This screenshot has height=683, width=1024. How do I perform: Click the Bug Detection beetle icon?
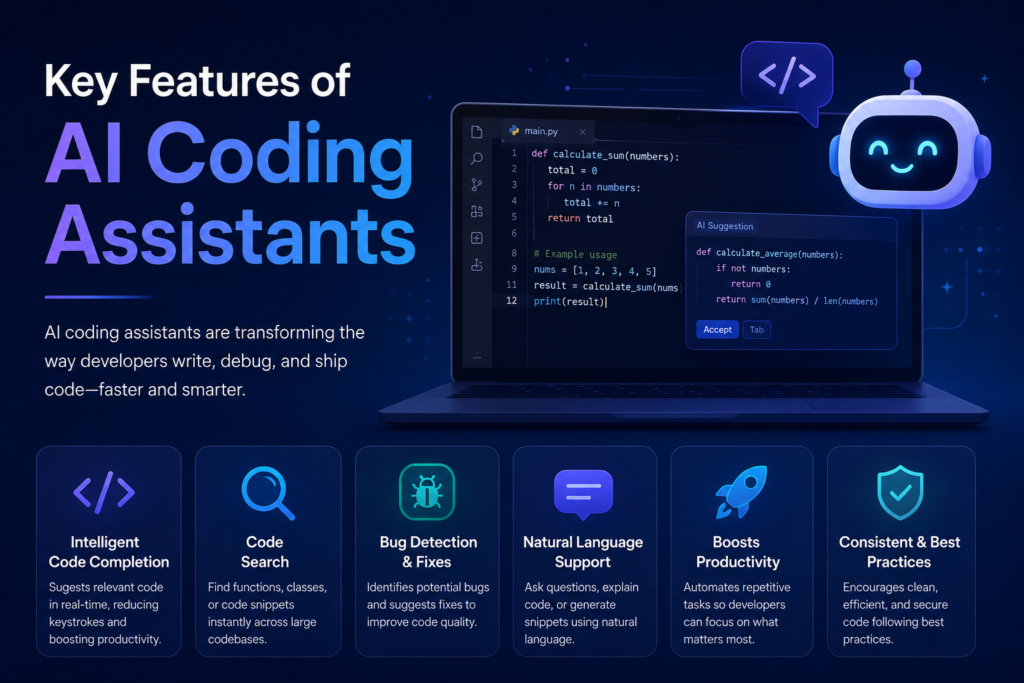click(x=427, y=492)
